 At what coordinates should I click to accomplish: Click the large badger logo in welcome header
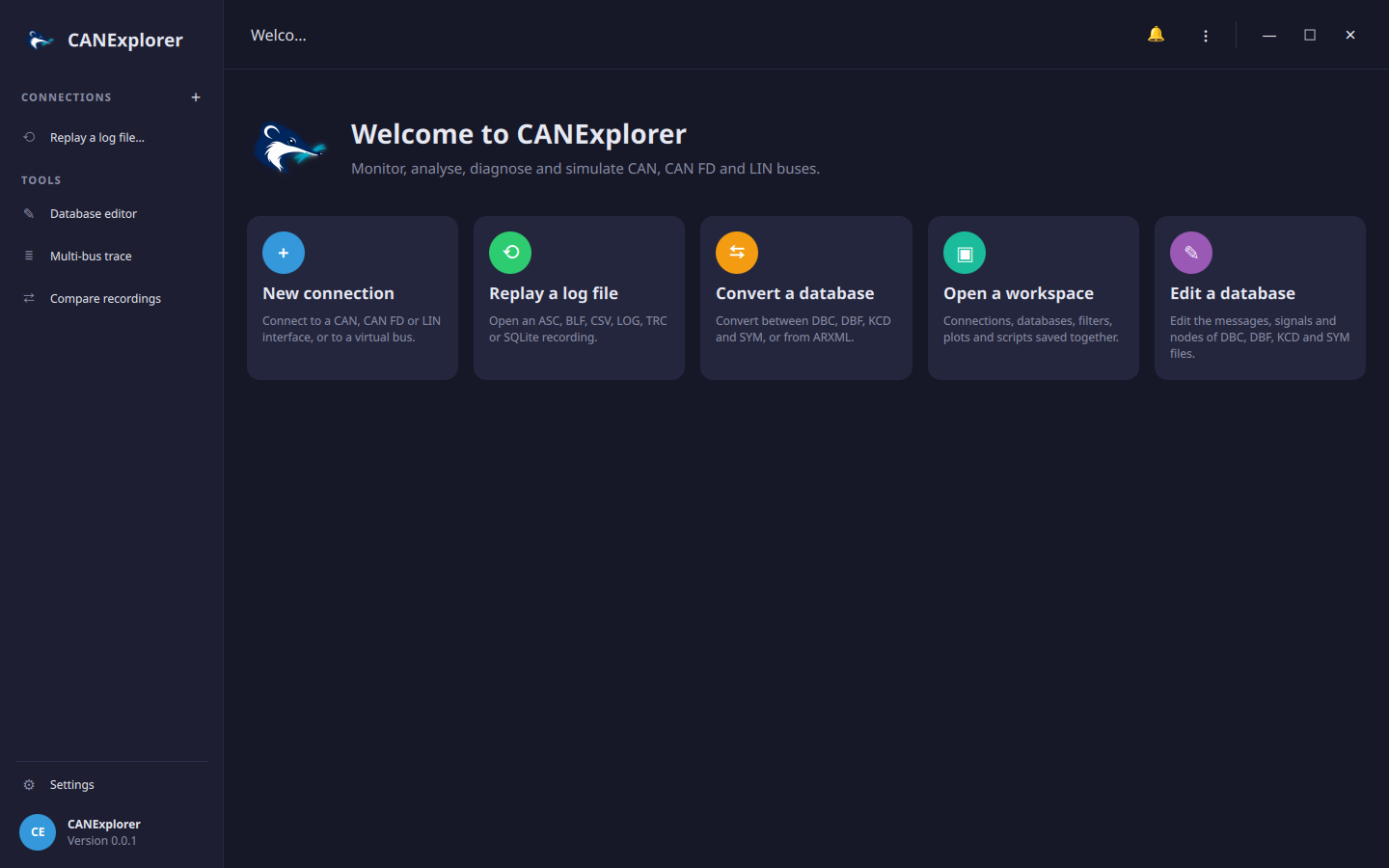click(290, 149)
